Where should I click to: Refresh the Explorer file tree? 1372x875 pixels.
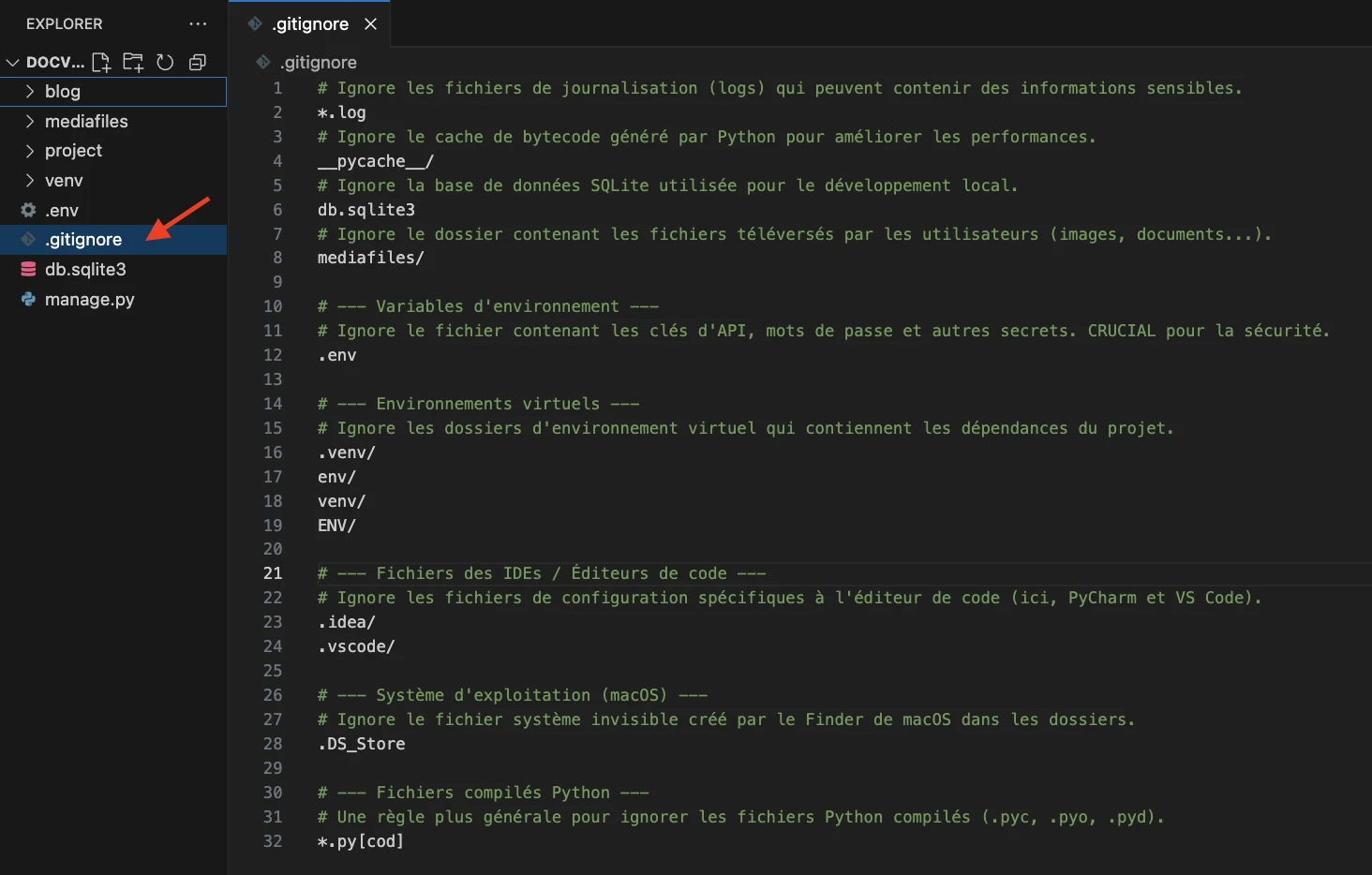click(165, 63)
